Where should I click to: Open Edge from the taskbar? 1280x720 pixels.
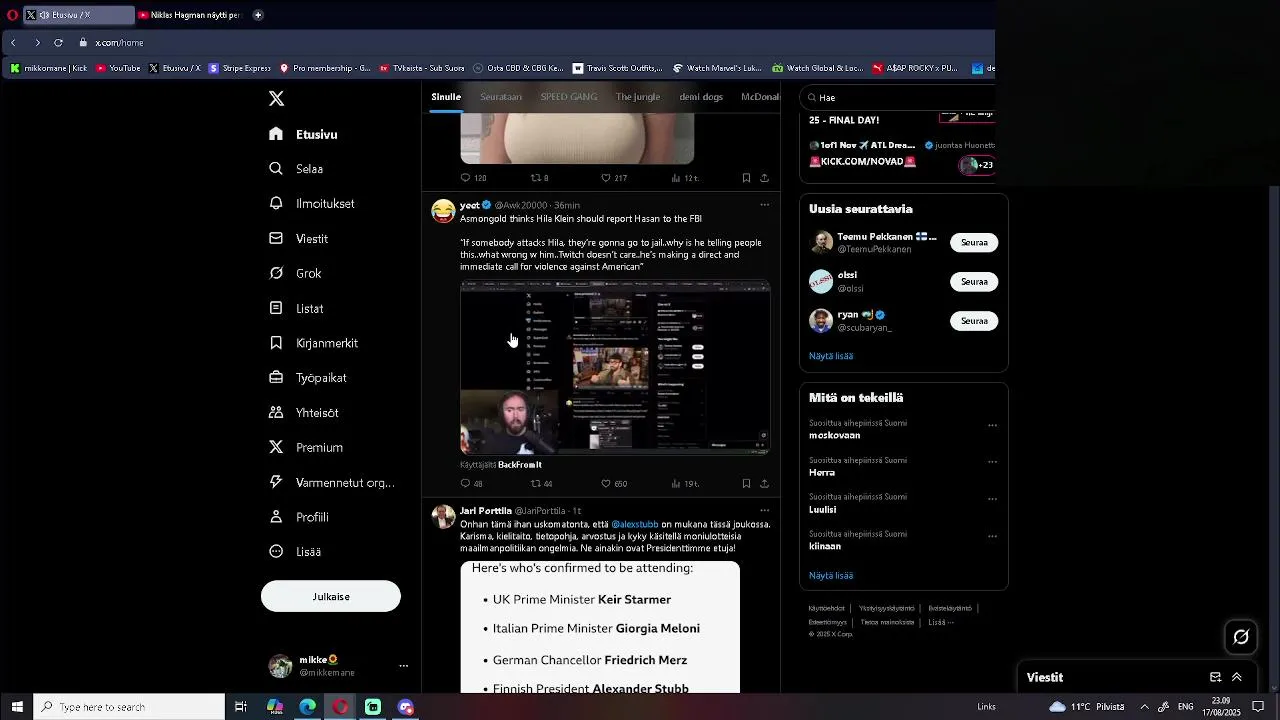tap(308, 707)
